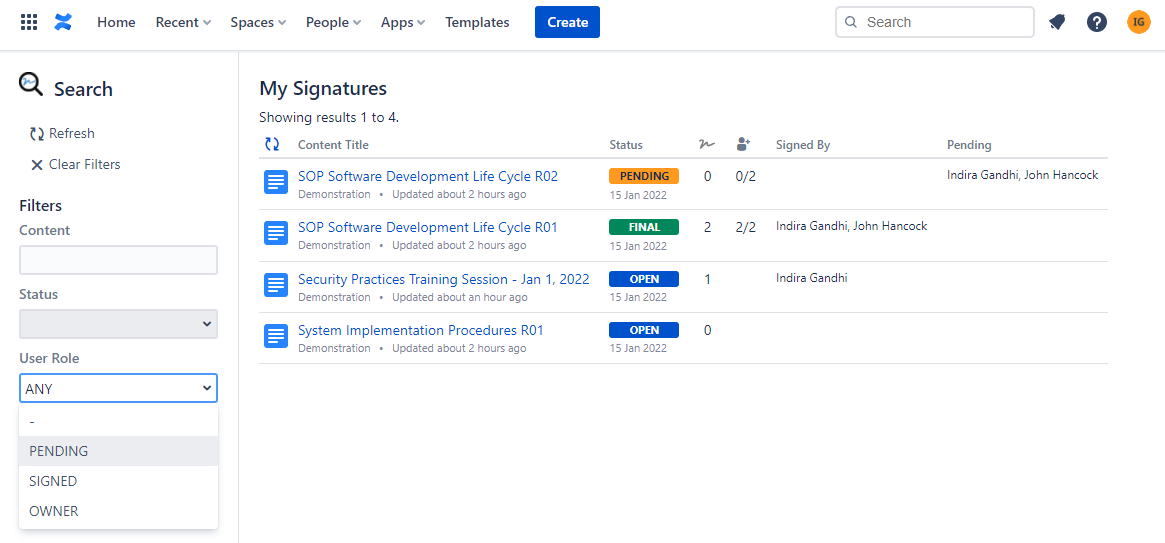Click the top Search box
Image resolution: width=1165 pixels, height=543 pixels.
935,22
